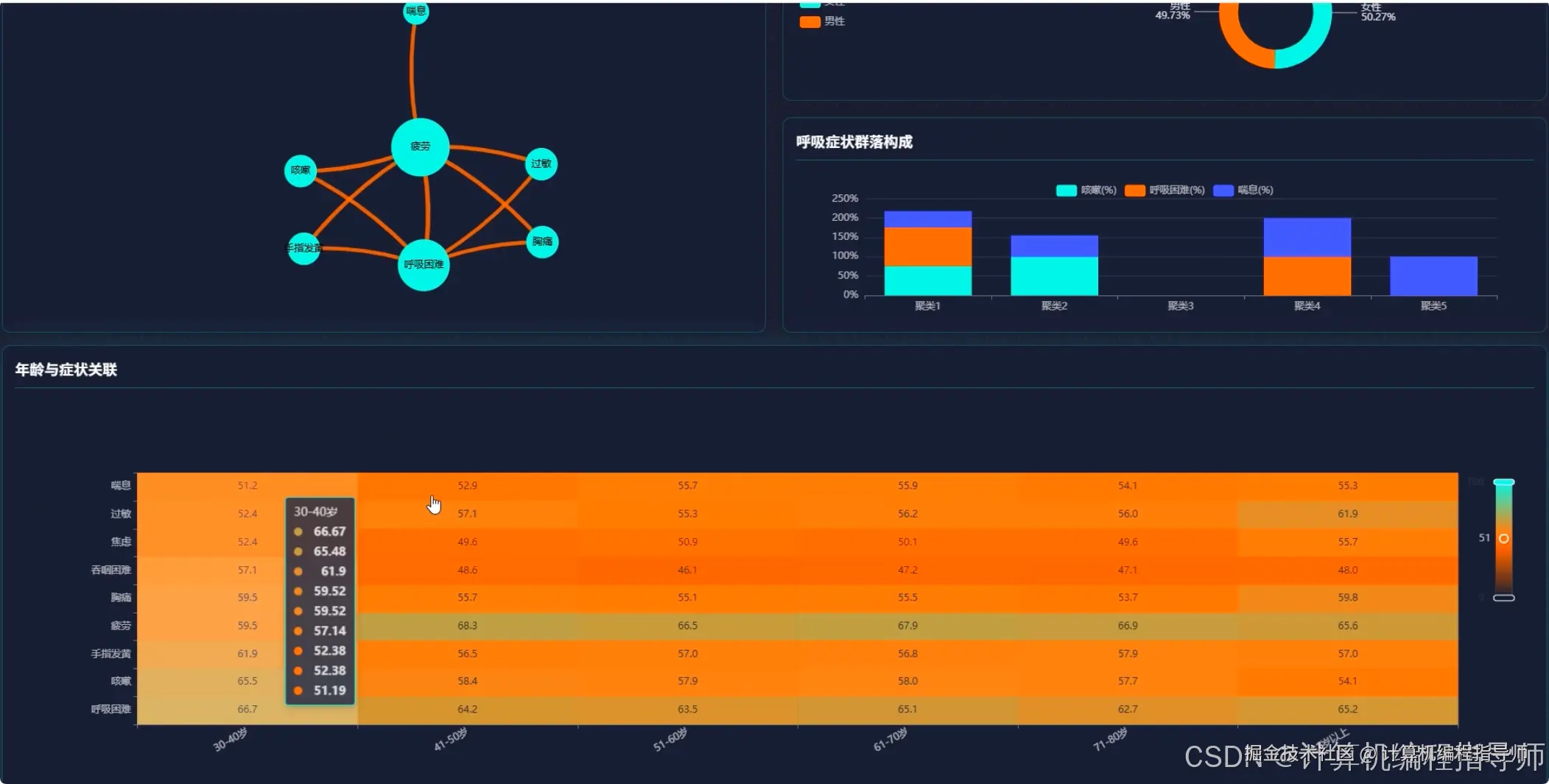Click heatmap cell 53.7 in 胸痛 row
The height and width of the screenshot is (784, 1549).
click(x=1128, y=598)
